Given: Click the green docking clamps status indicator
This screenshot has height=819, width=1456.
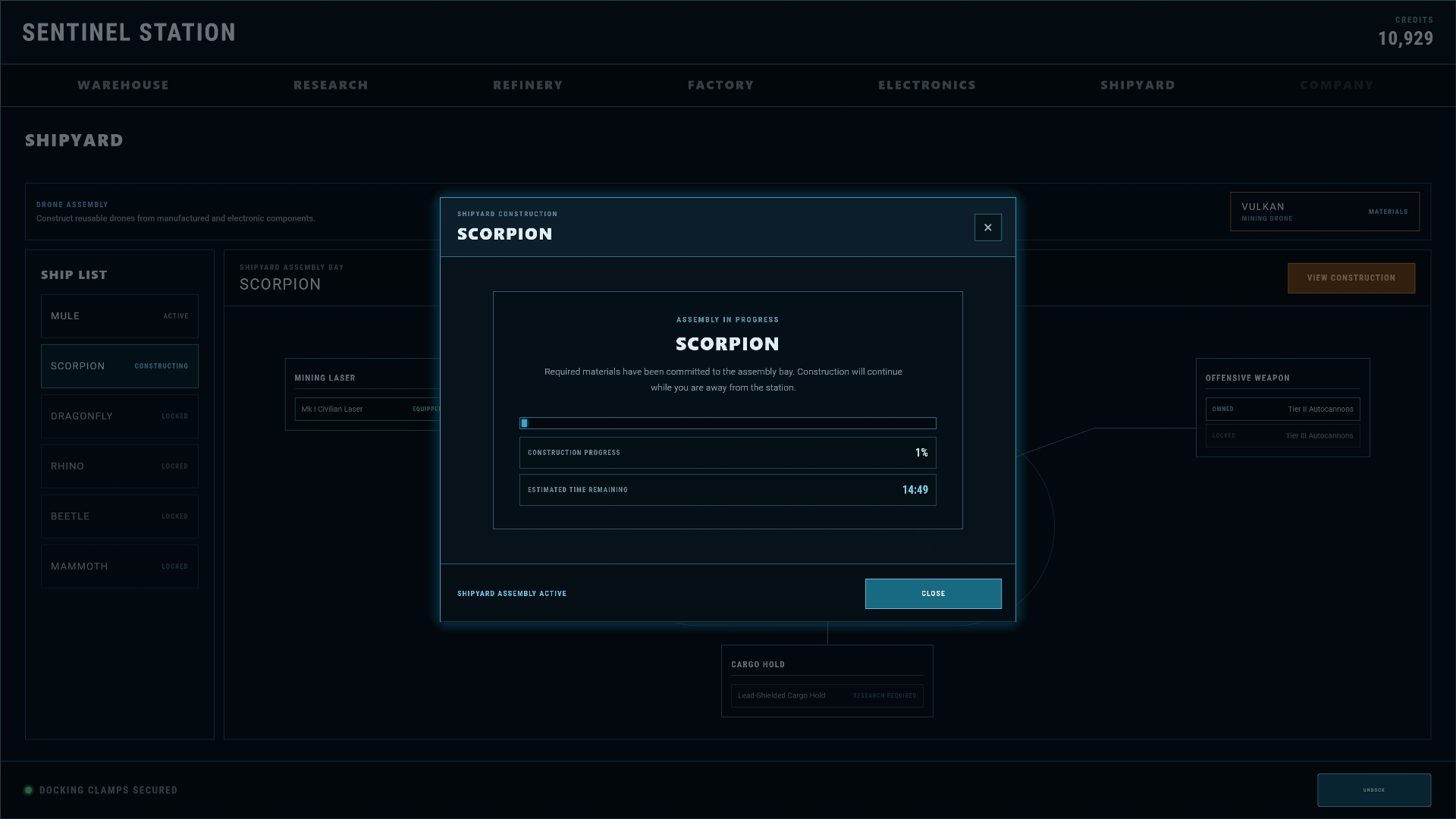Looking at the screenshot, I should point(28,790).
